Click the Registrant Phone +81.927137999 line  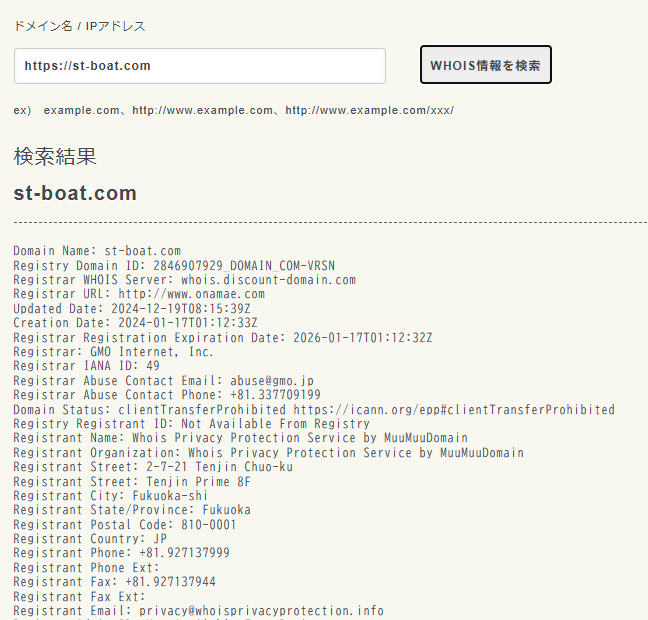121,553
